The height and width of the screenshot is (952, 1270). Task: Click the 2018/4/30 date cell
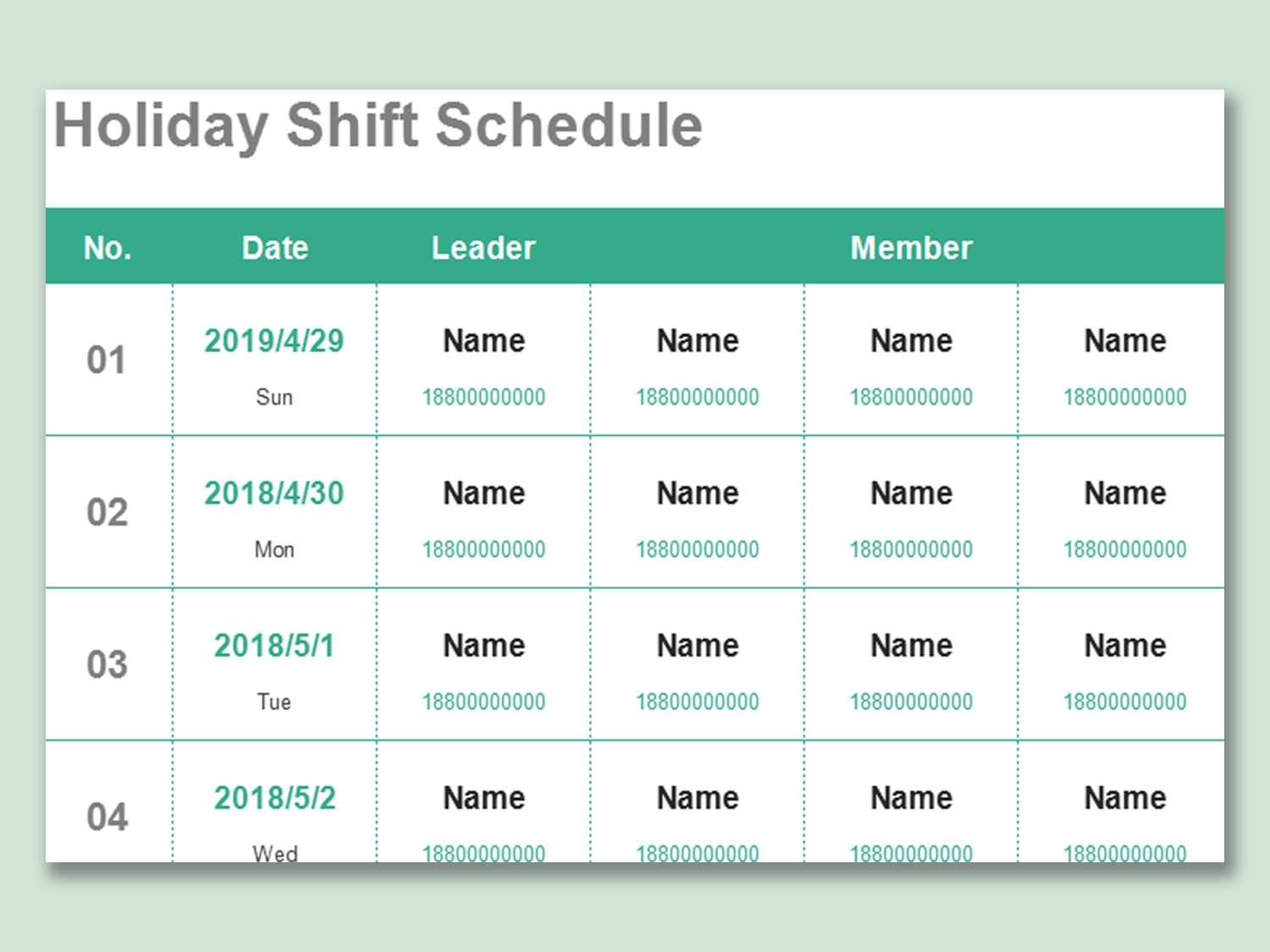(x=274, y=493)
